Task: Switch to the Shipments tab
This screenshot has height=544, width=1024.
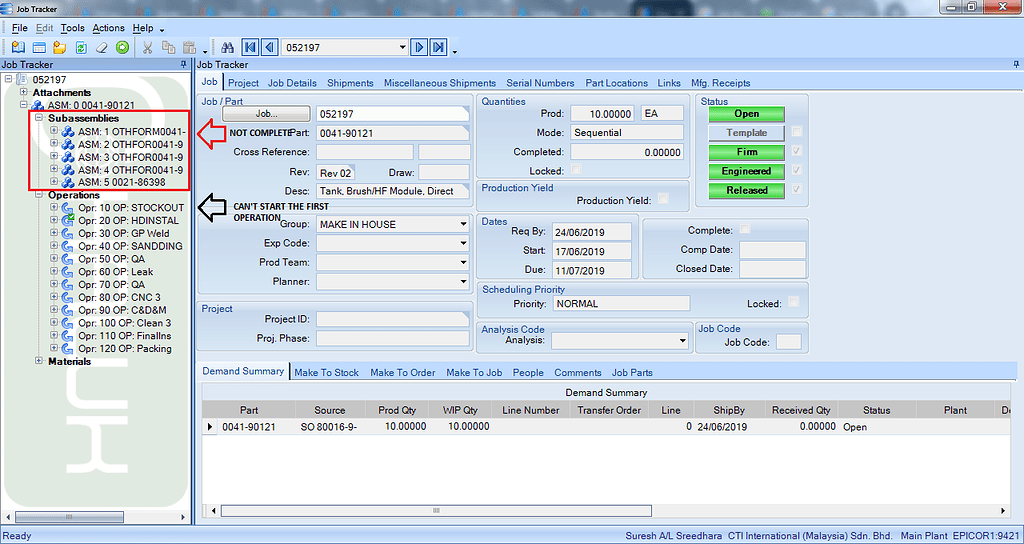Action: [x=350, y=83]
